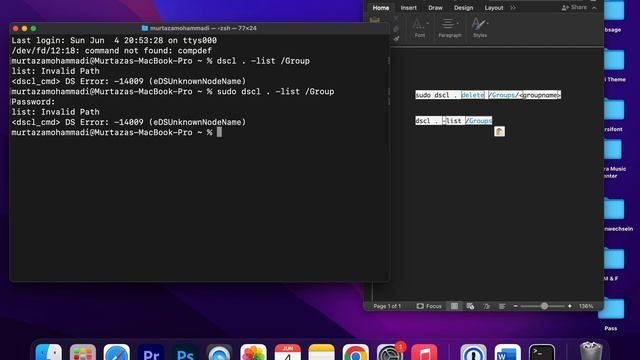Click the Terminal window title folder icon
Screen dimensions: 640x360
tap(144, 28)
